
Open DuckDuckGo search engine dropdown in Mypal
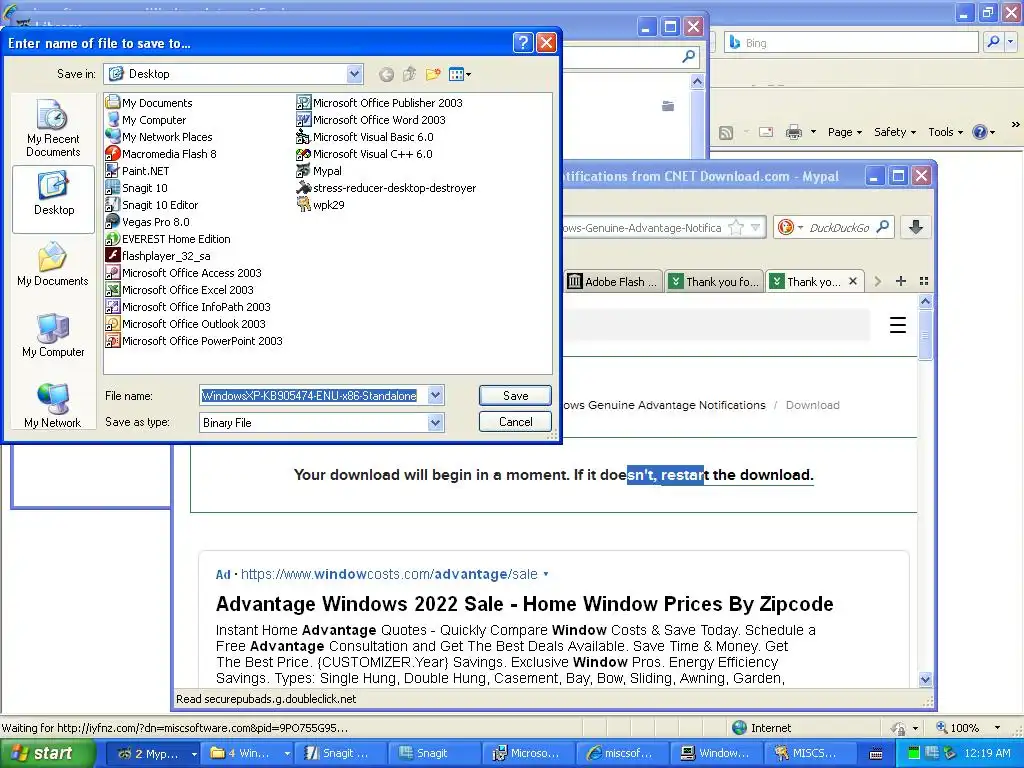(790, 227)
